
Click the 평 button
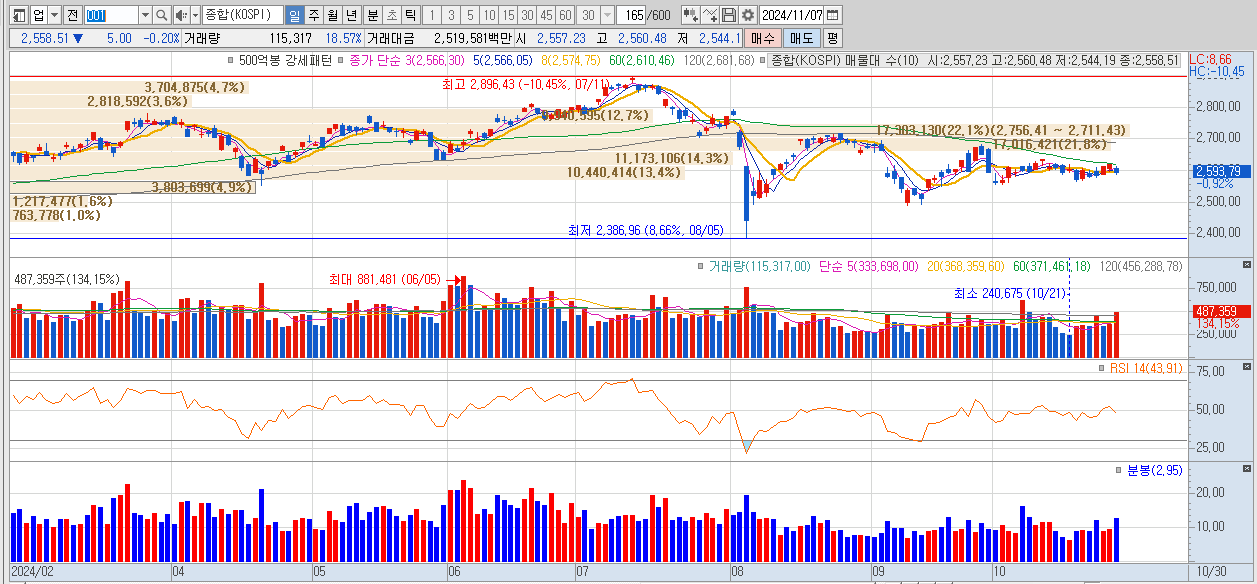(832, 38)
